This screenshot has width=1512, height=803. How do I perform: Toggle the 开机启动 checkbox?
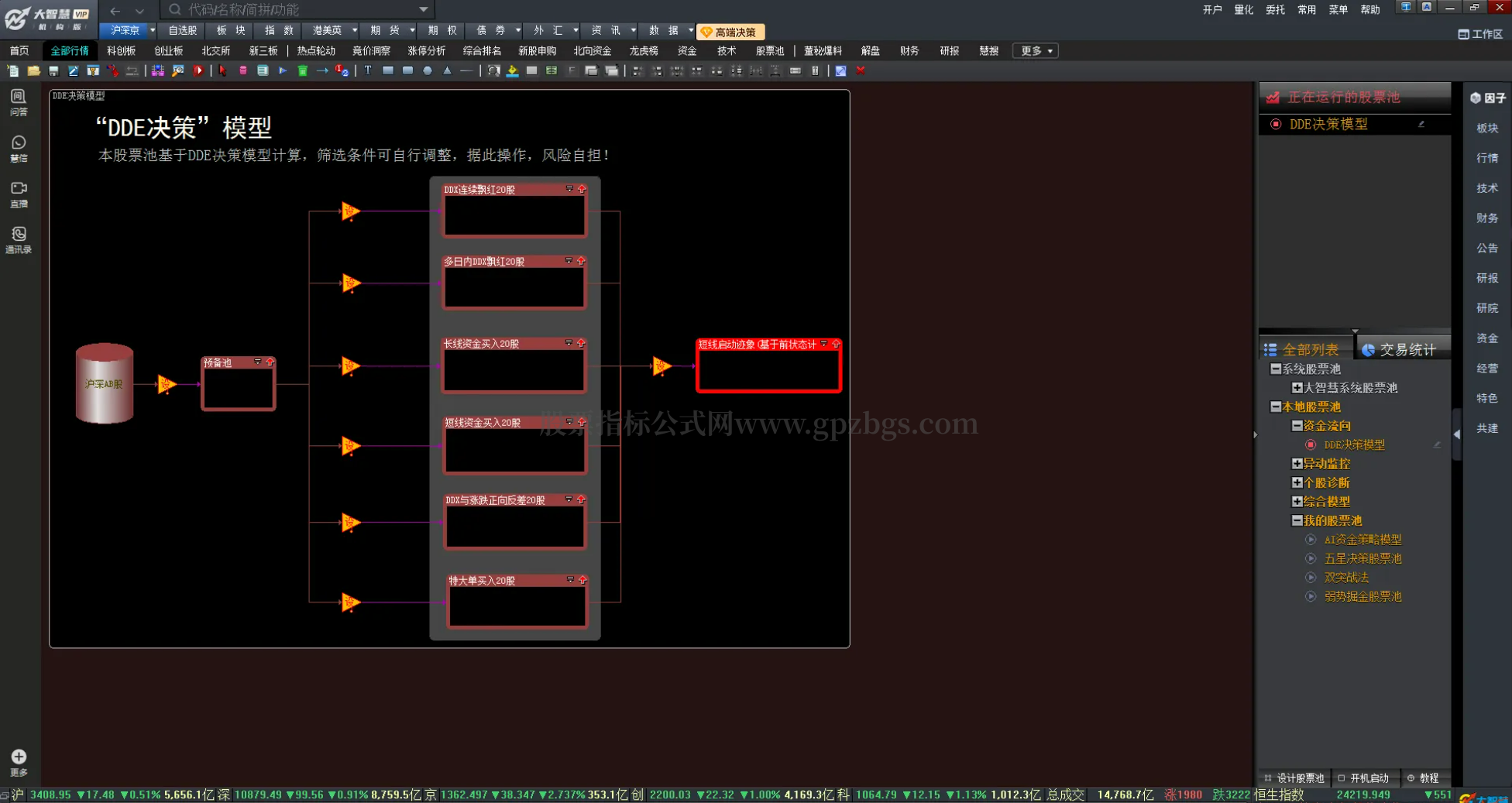coord(1342,778)
